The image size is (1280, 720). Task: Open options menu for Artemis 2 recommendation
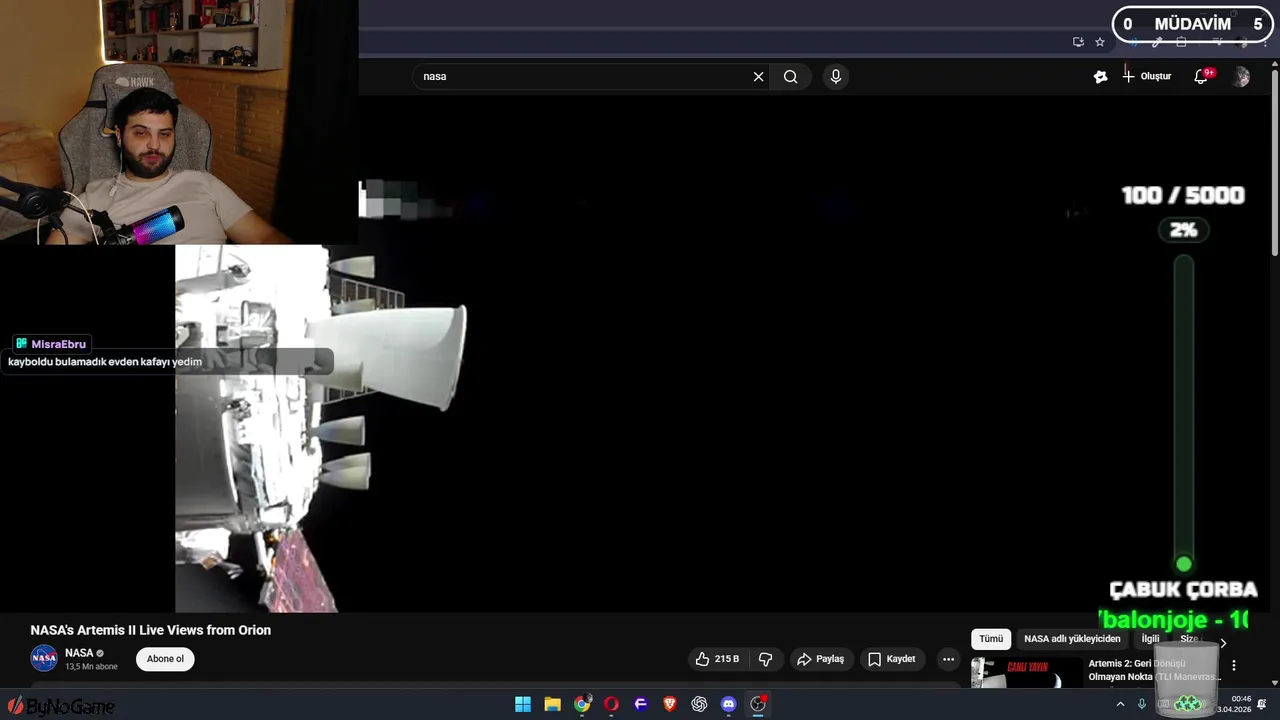point(1234,665)
